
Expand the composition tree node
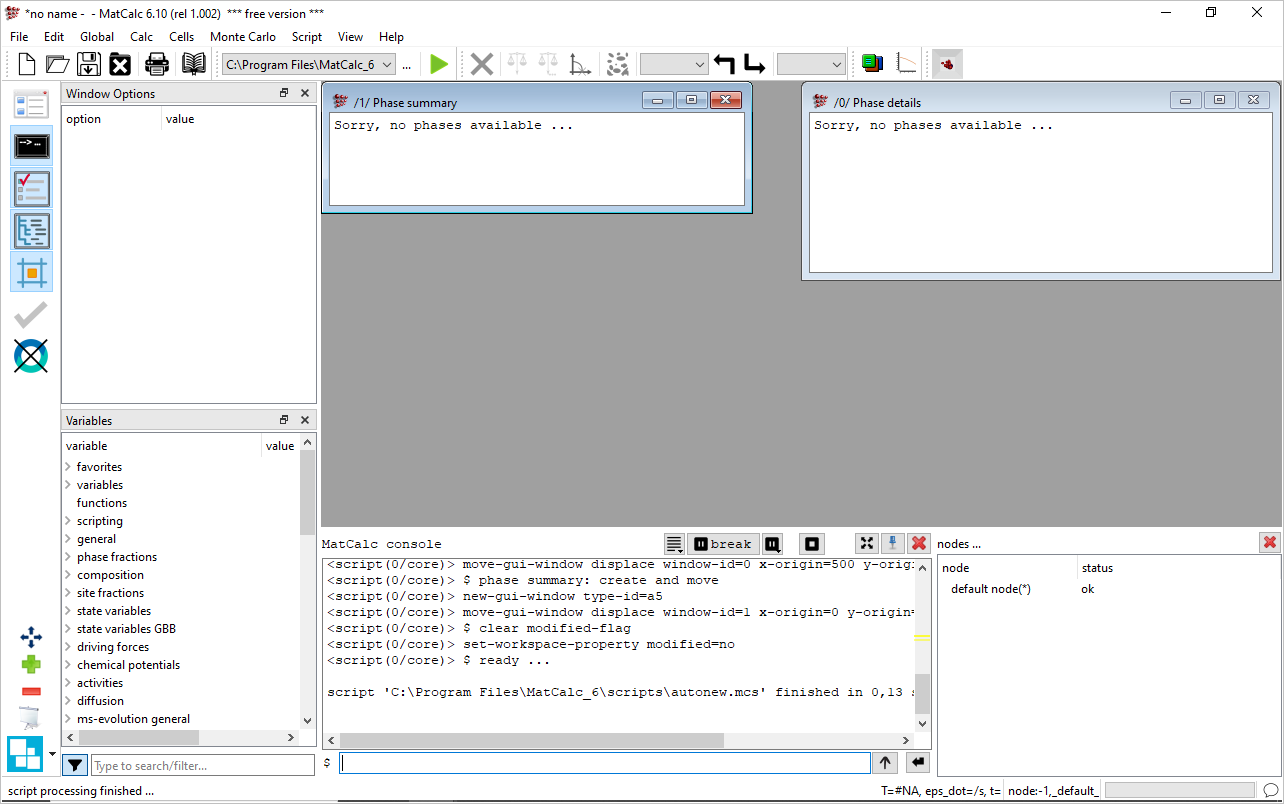pos(69,575)
